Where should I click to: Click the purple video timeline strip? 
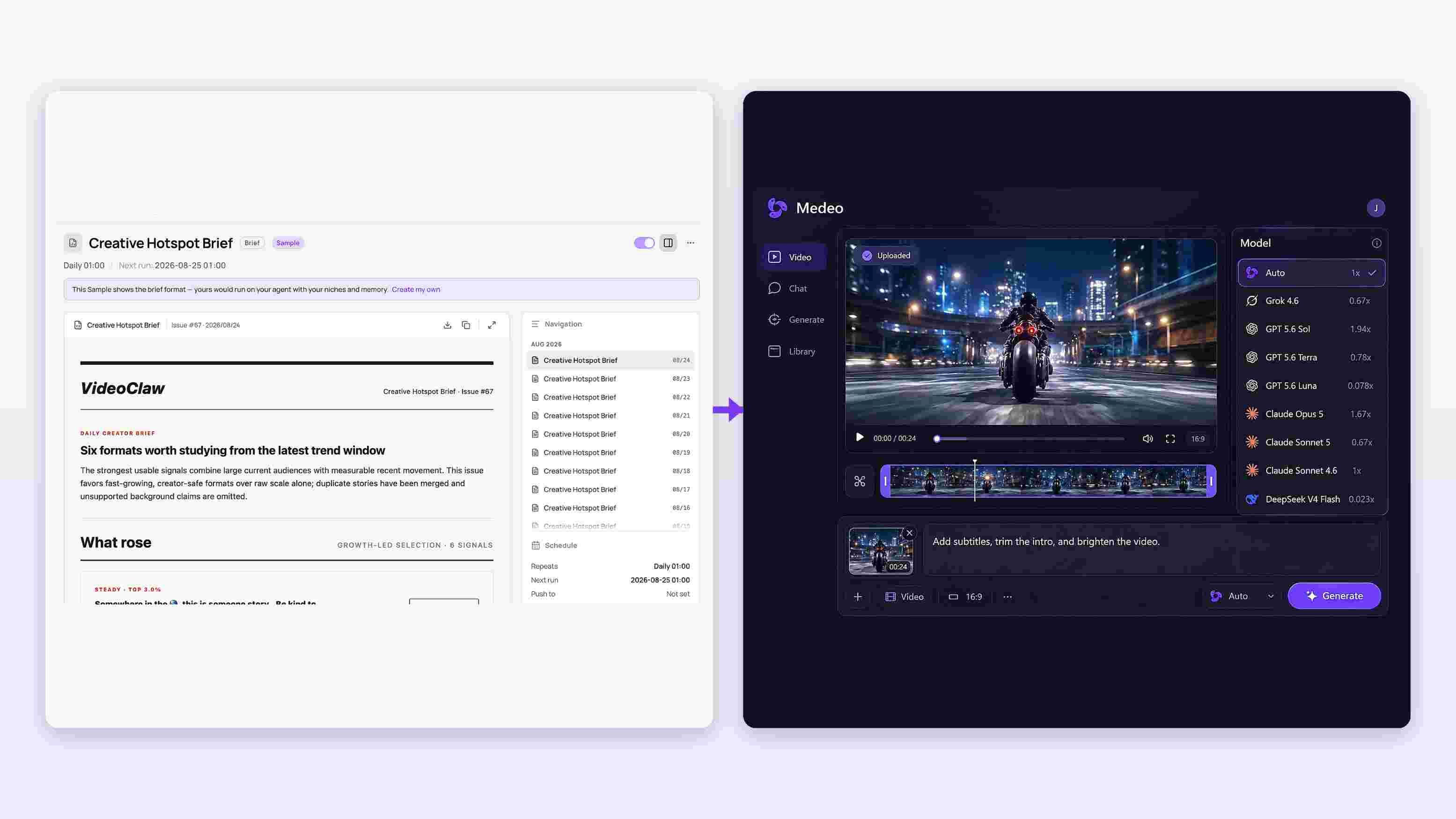(x=1048, y=481)
